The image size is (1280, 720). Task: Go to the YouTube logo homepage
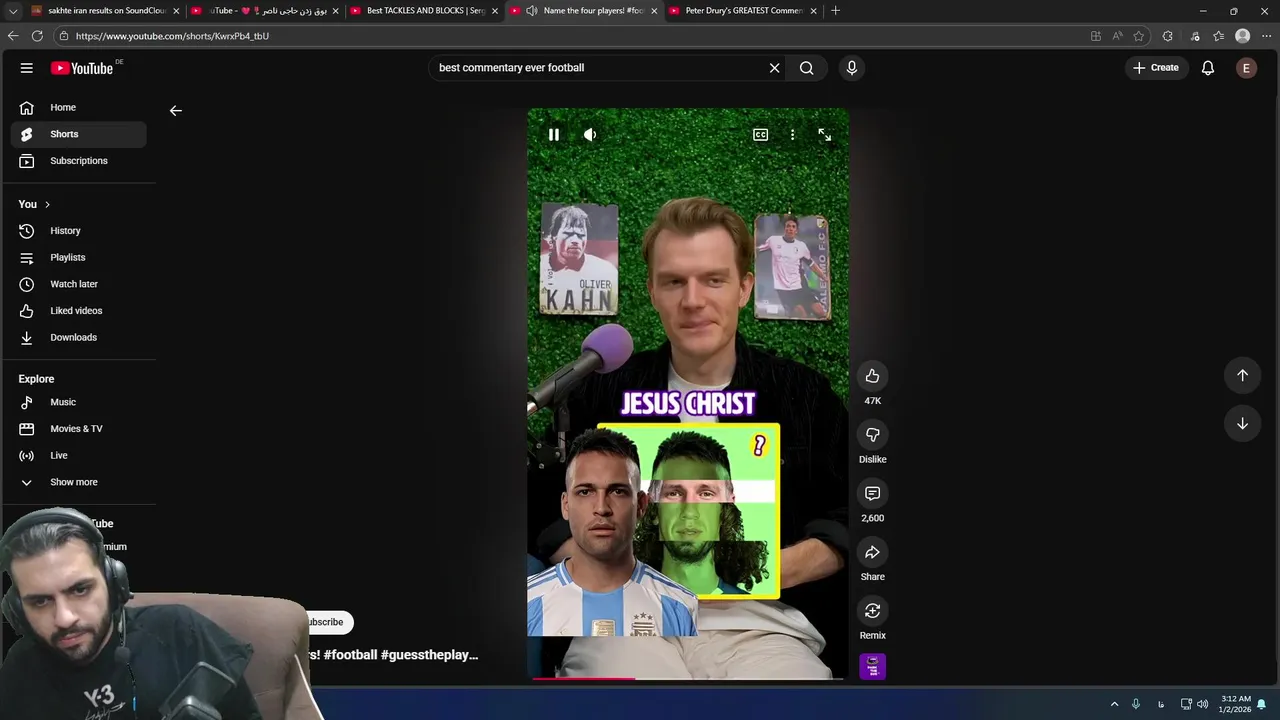click(x=82, y=68)
